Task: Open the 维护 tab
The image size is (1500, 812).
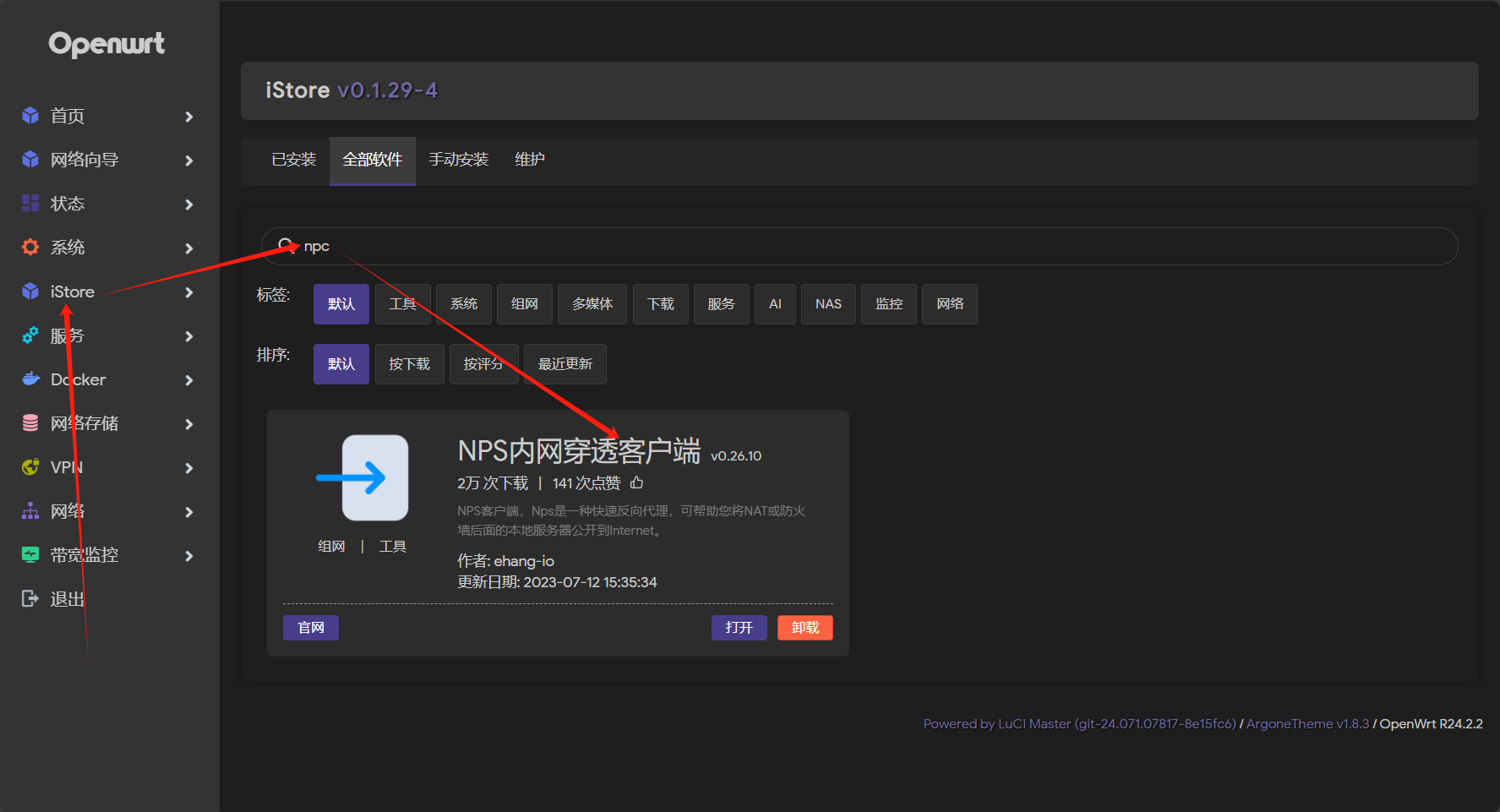Action: point(530,160)
